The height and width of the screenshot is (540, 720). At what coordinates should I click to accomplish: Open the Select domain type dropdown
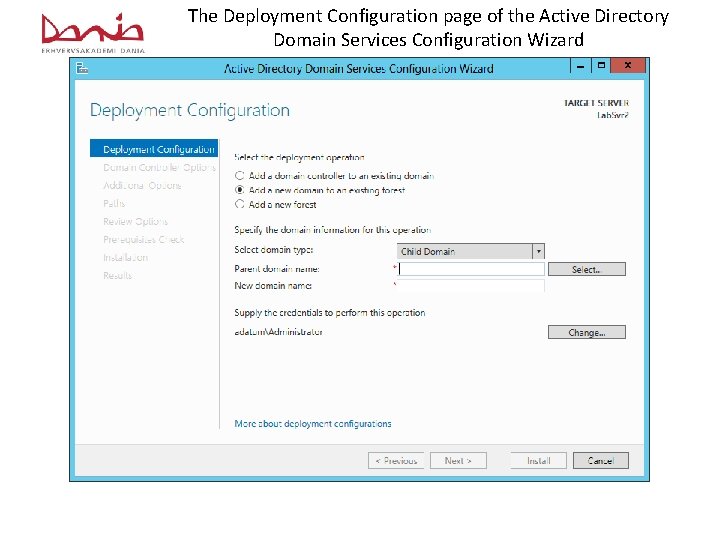471,251
